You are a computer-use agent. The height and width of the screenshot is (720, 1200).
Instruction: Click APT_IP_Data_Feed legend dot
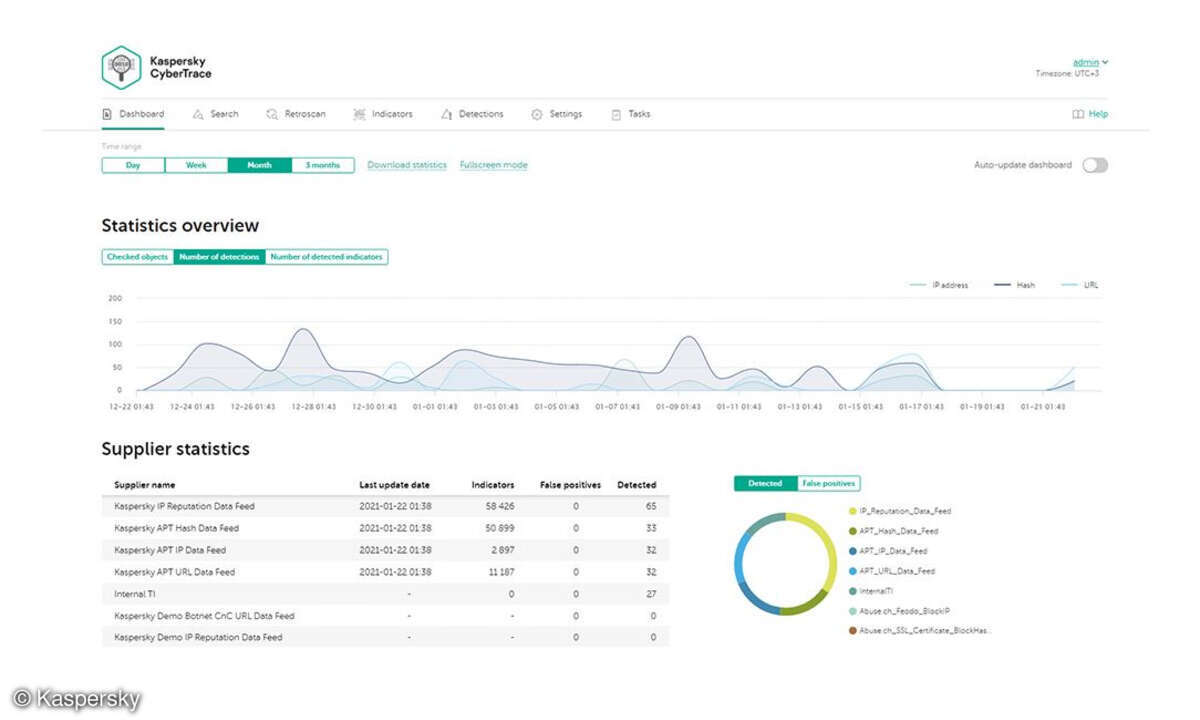click(x=853, y=551)
